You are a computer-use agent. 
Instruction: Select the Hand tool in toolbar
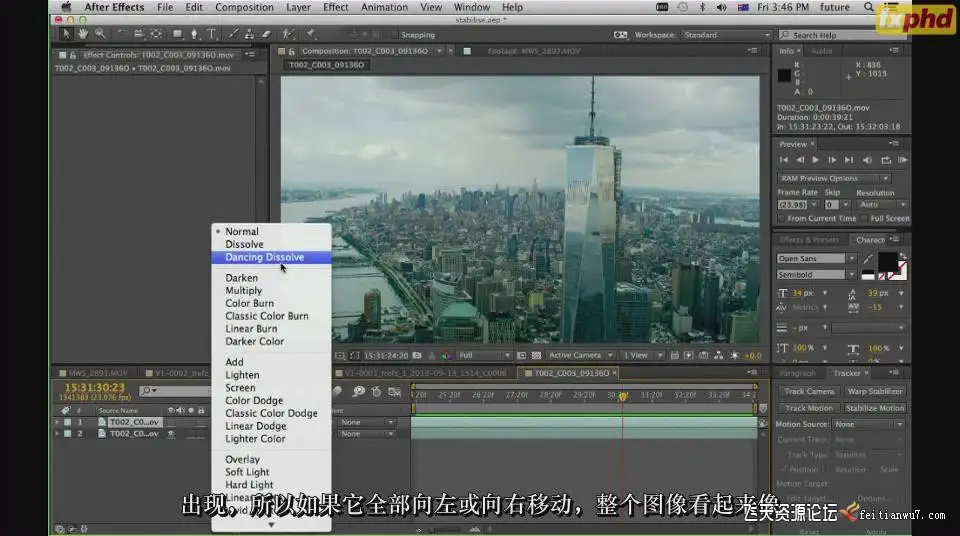coord(83,34)
